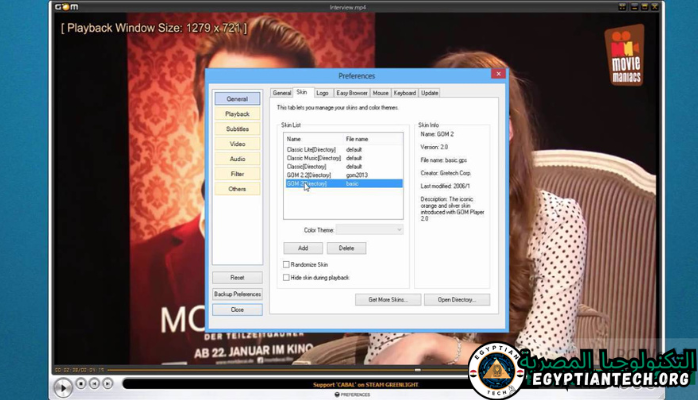This screenshot has height=400, width=698.
Task: Click the playback seek bar handle
Action: [418, 370]
